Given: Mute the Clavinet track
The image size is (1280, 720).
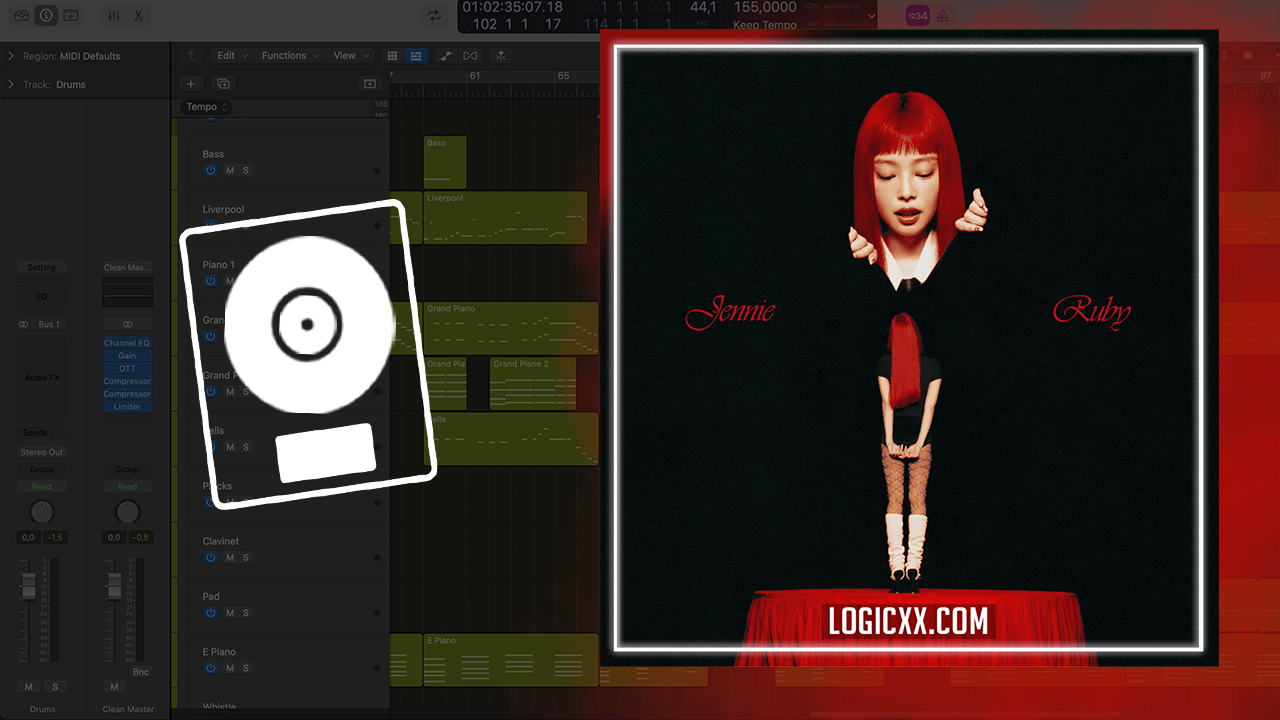Looking at the screenshot, I should 230,558.
